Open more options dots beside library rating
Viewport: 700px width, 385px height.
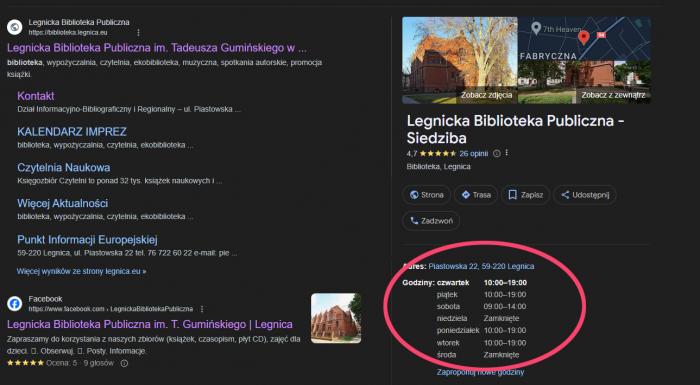(x=507, y=153)
